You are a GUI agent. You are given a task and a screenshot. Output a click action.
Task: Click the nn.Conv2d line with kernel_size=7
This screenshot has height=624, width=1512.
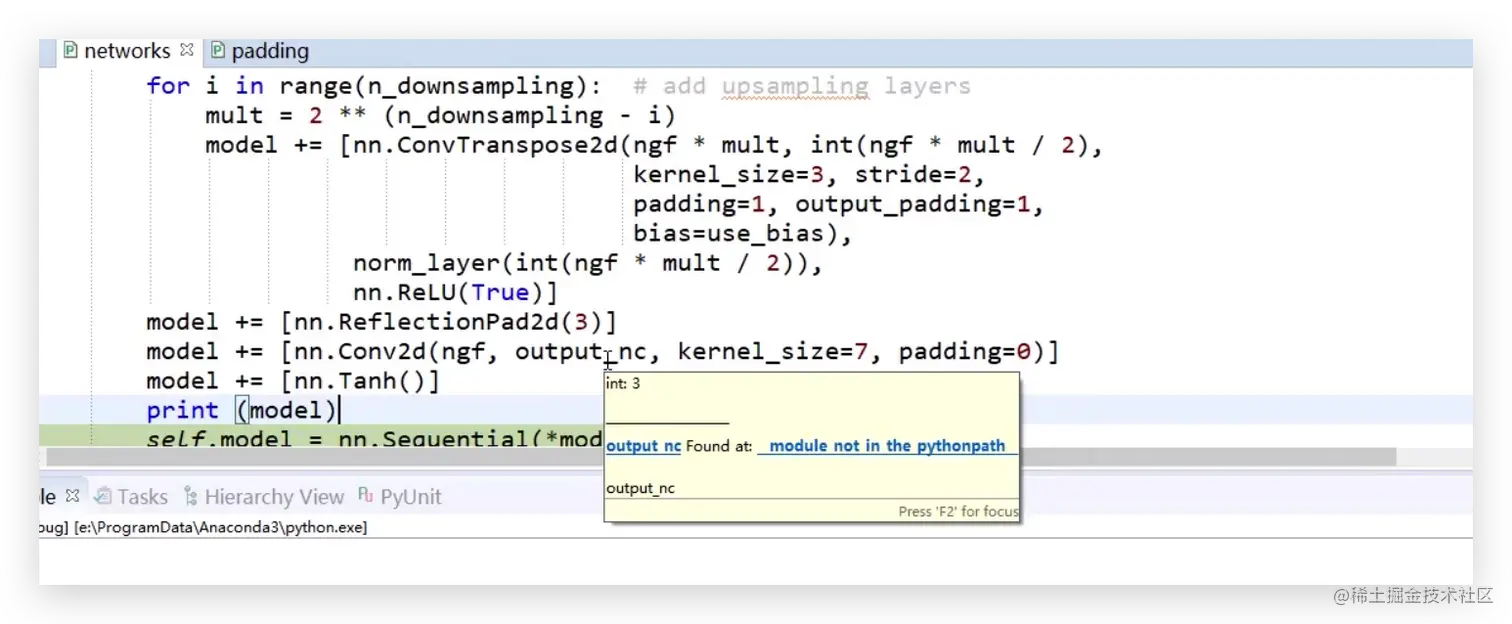pyautogui.click(x=602, y=352)
